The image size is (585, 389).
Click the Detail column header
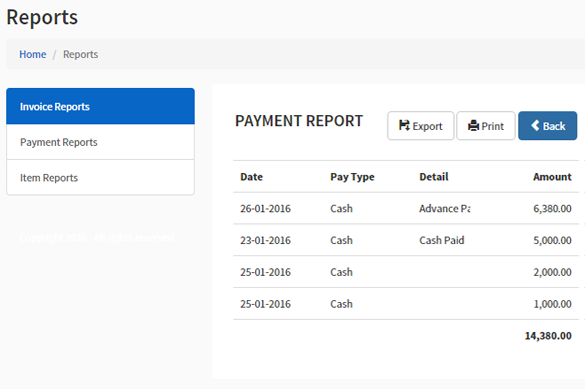click(x=434, y=177)
